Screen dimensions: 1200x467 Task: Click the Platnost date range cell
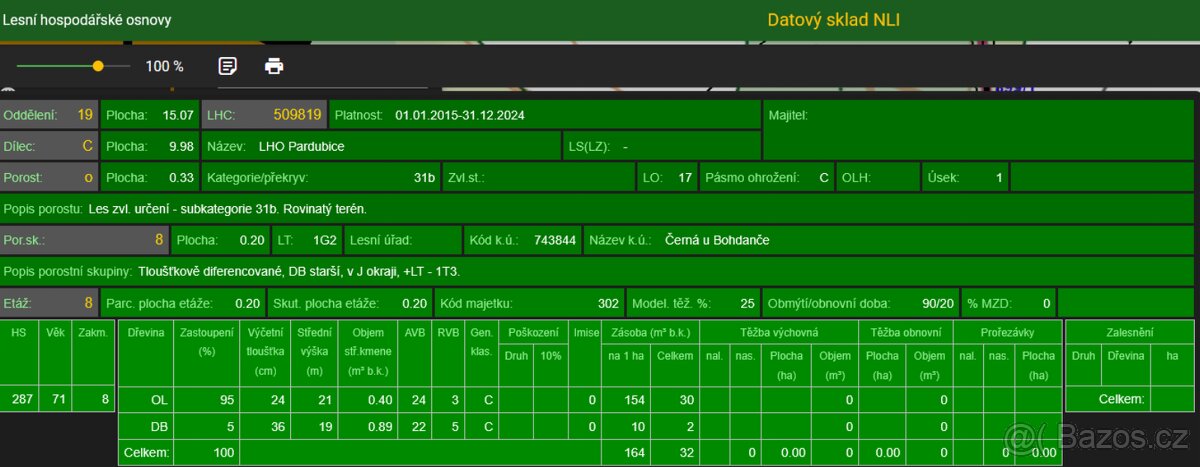(x=544, y=115)
